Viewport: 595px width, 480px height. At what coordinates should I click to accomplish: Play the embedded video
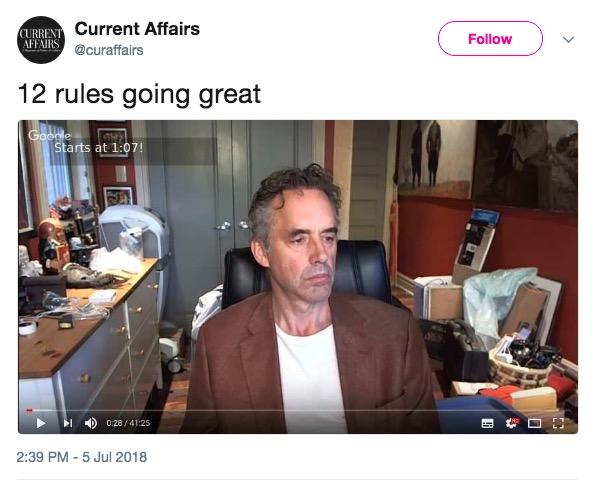click(x=41, y=423)
